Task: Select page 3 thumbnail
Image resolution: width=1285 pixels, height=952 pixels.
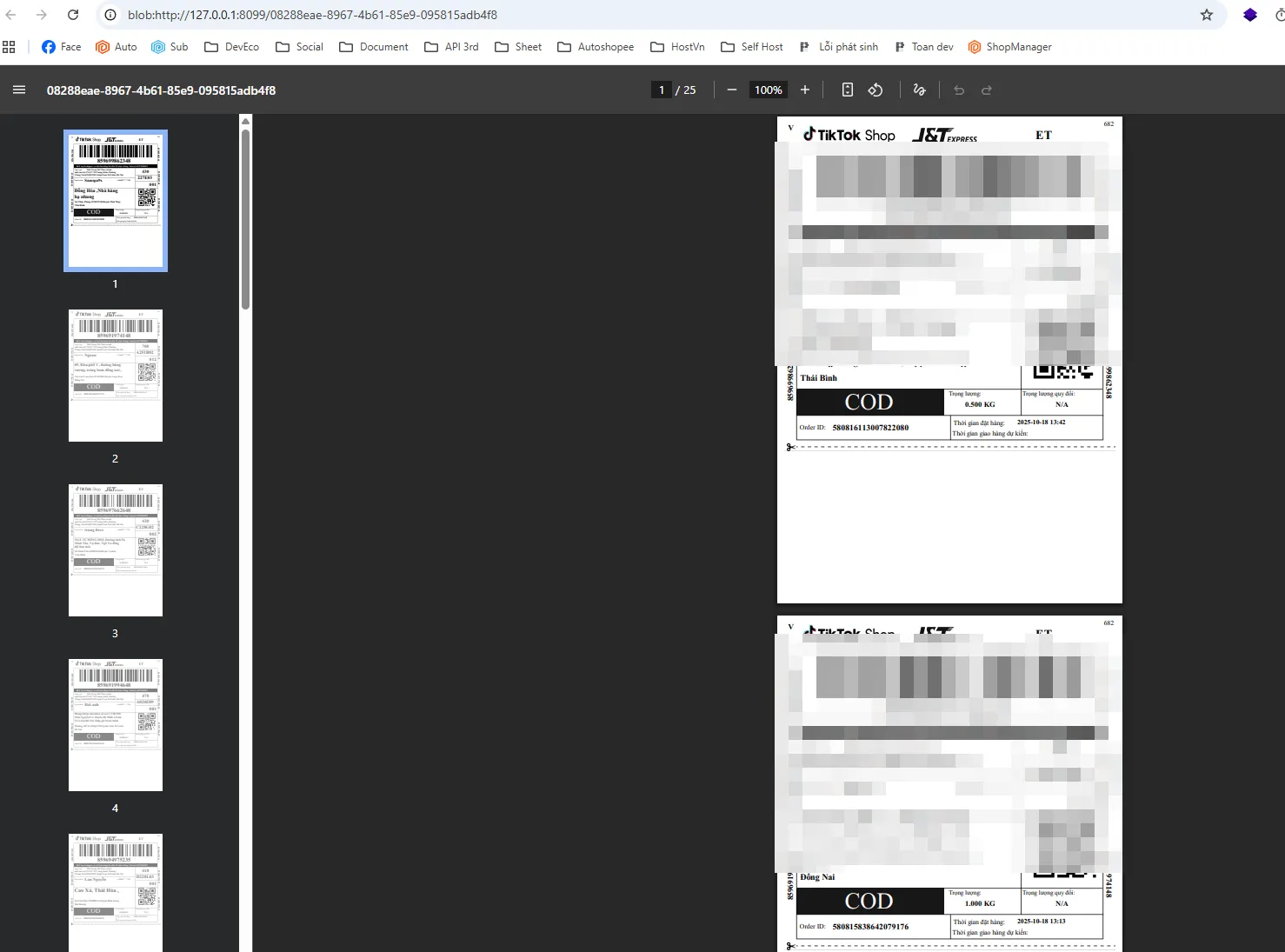Action: pyautogui.click(x=116, y=550)
